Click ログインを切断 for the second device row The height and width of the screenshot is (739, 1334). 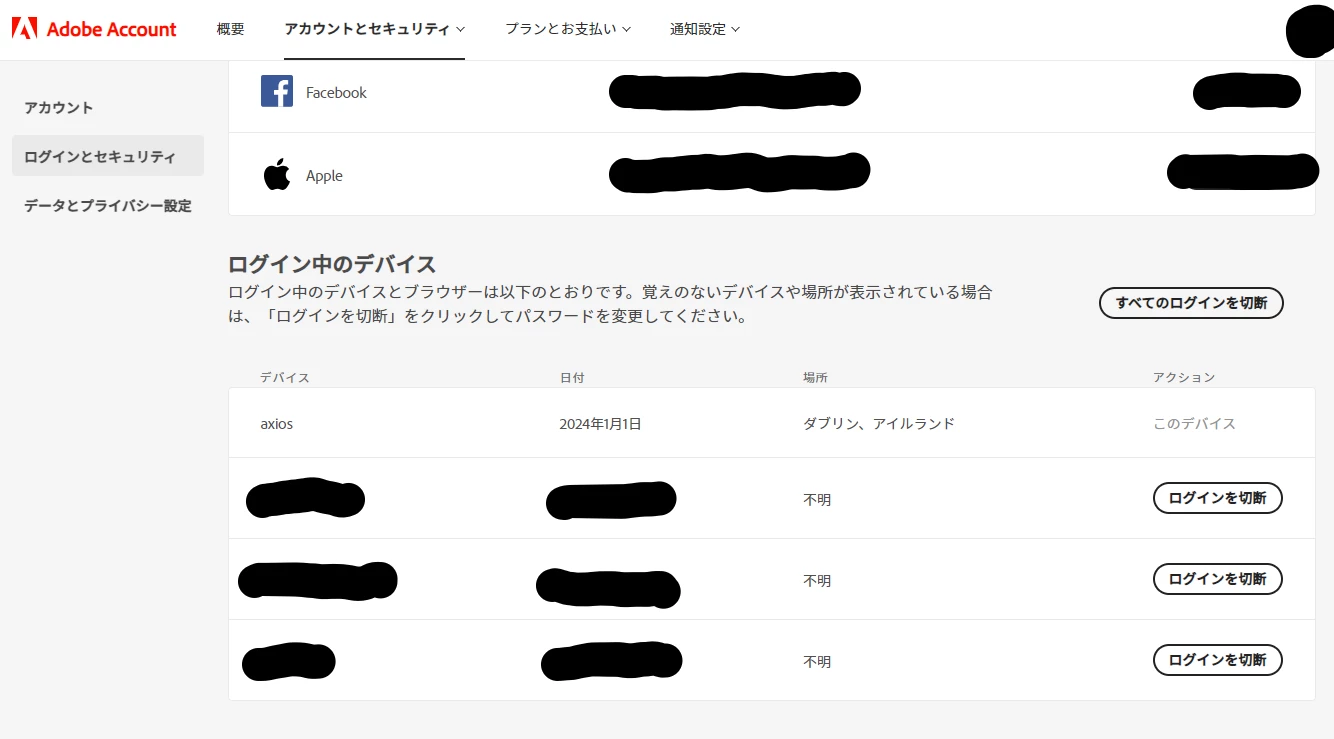[x=1218, y=498]
